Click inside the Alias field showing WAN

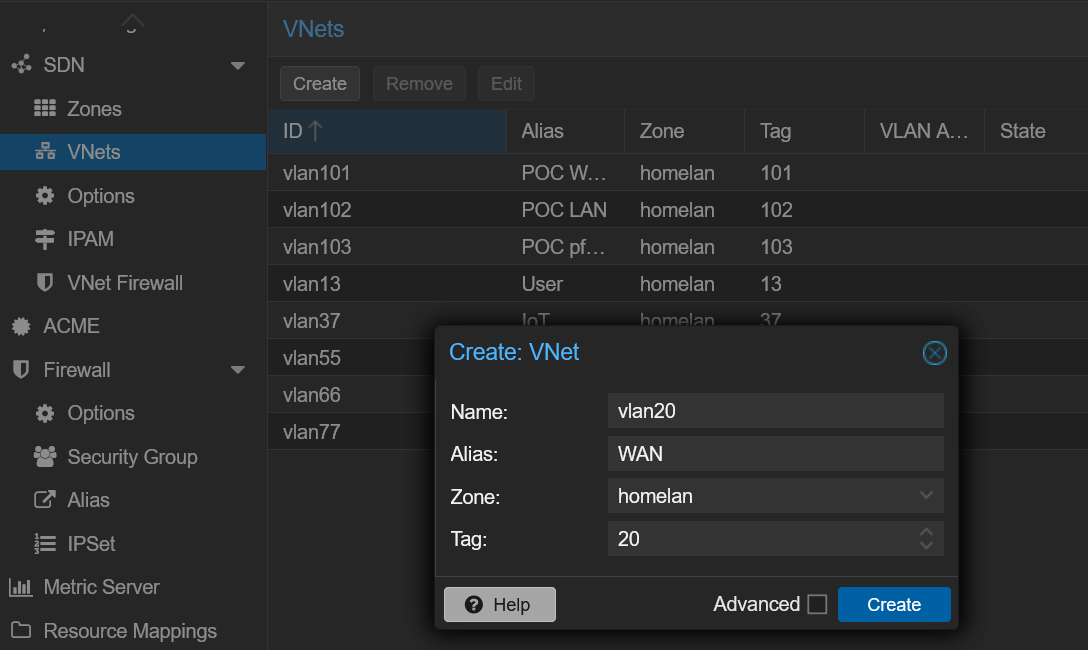click(775, 453)
